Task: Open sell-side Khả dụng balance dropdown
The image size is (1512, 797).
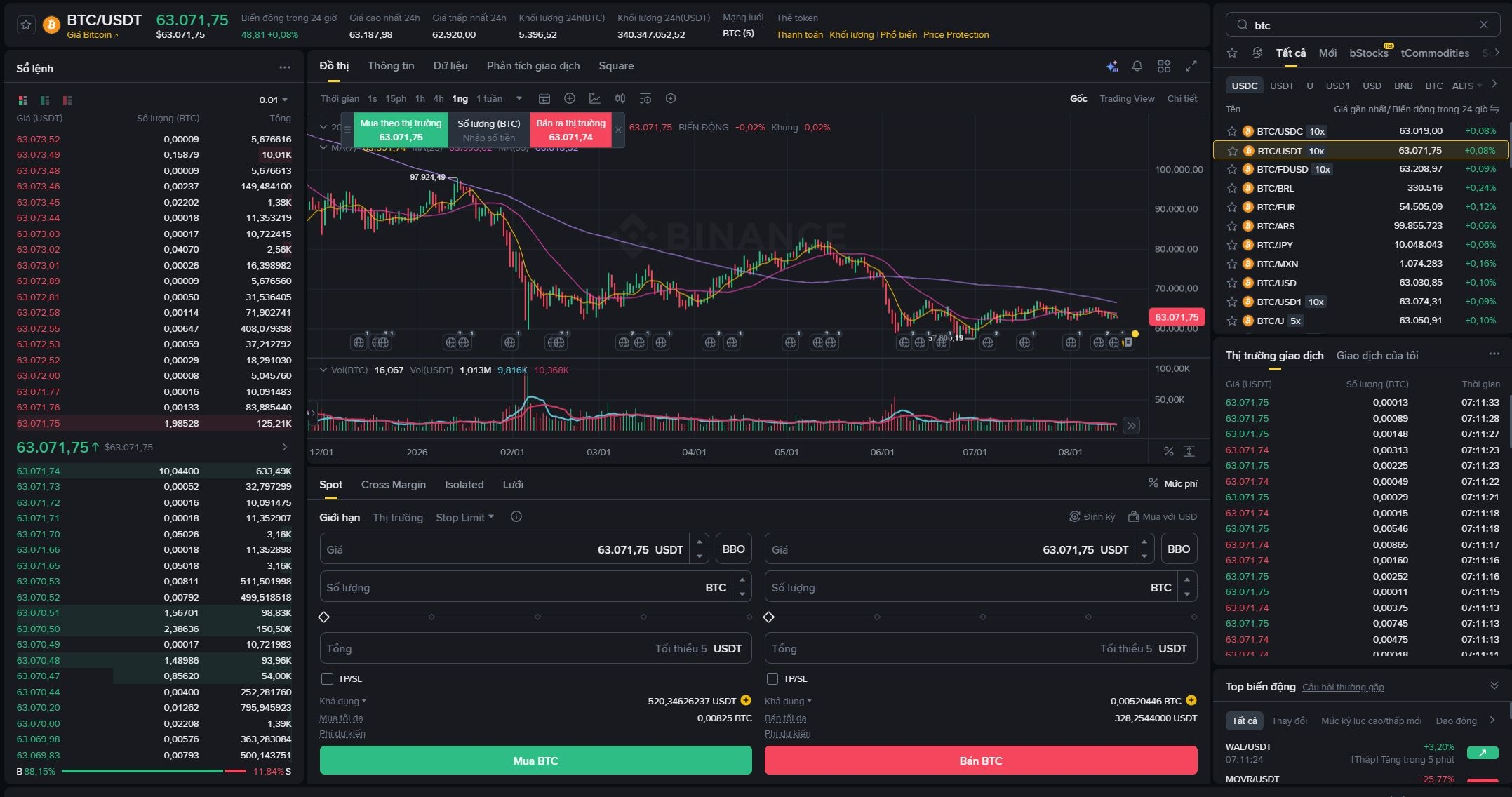Action: [788, 701]
